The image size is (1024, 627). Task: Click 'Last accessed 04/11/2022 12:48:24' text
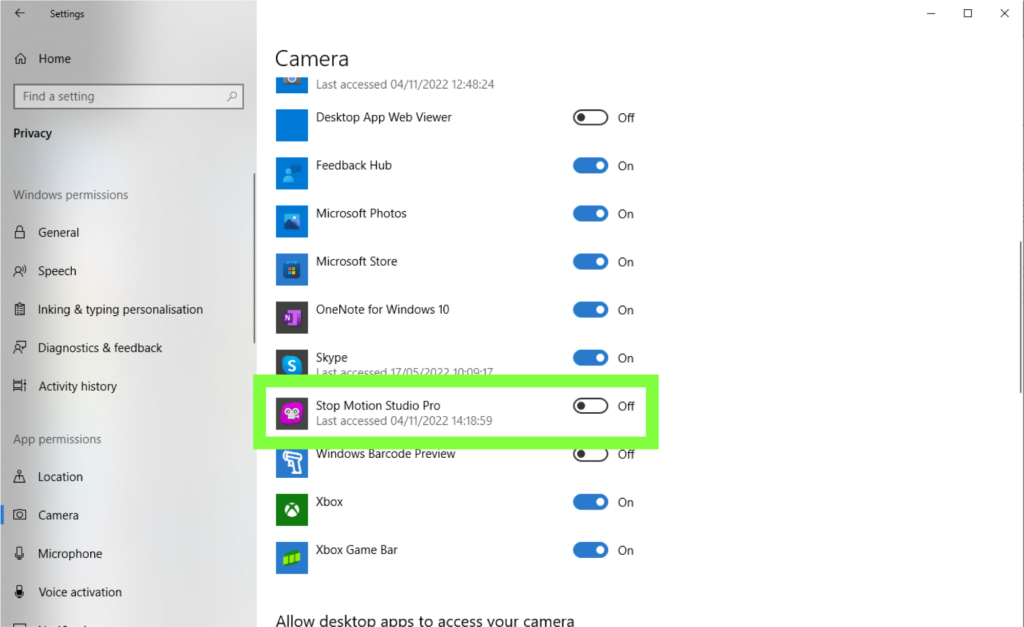tap(405, 84)
